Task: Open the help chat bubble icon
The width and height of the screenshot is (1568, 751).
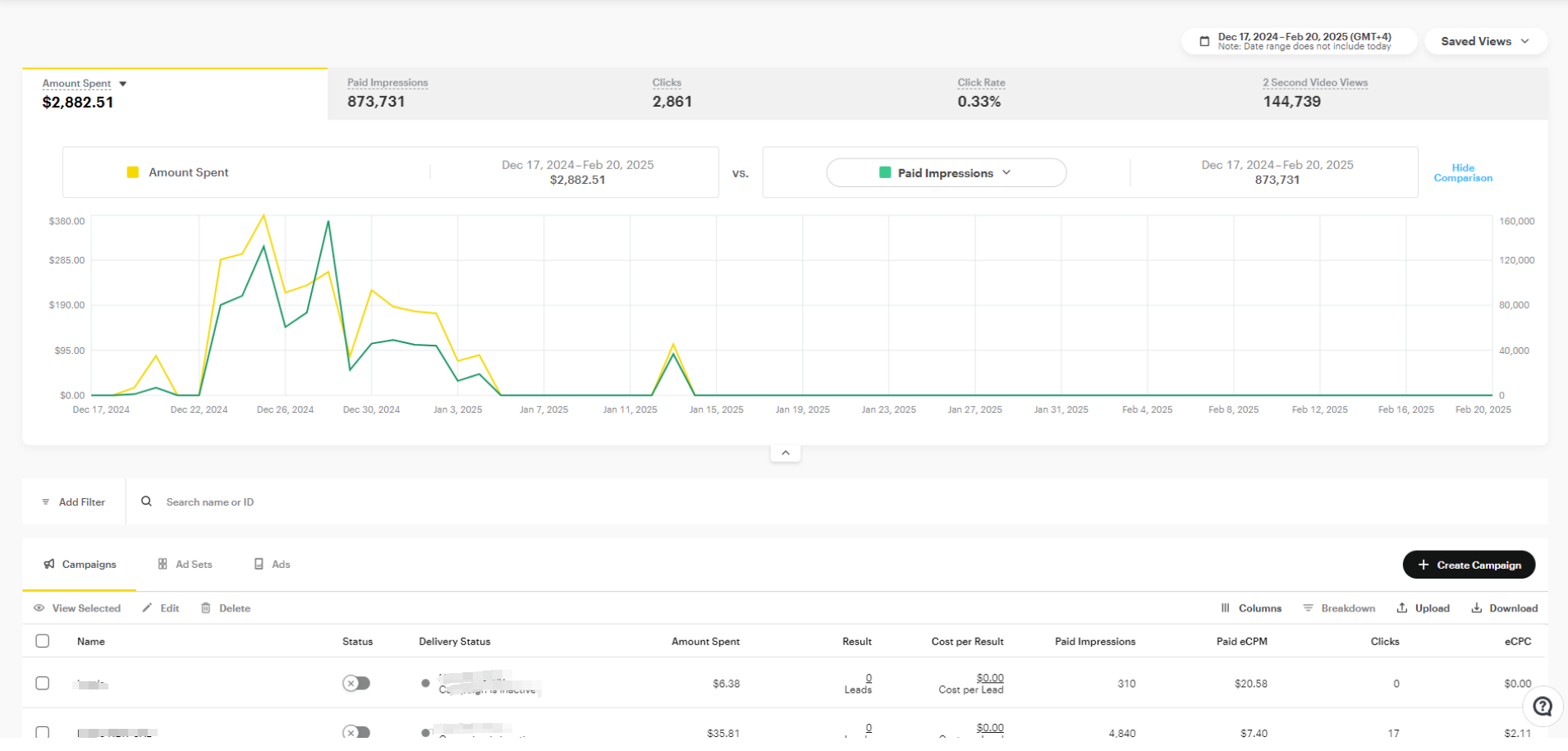Action: [x=1543, y=707]
